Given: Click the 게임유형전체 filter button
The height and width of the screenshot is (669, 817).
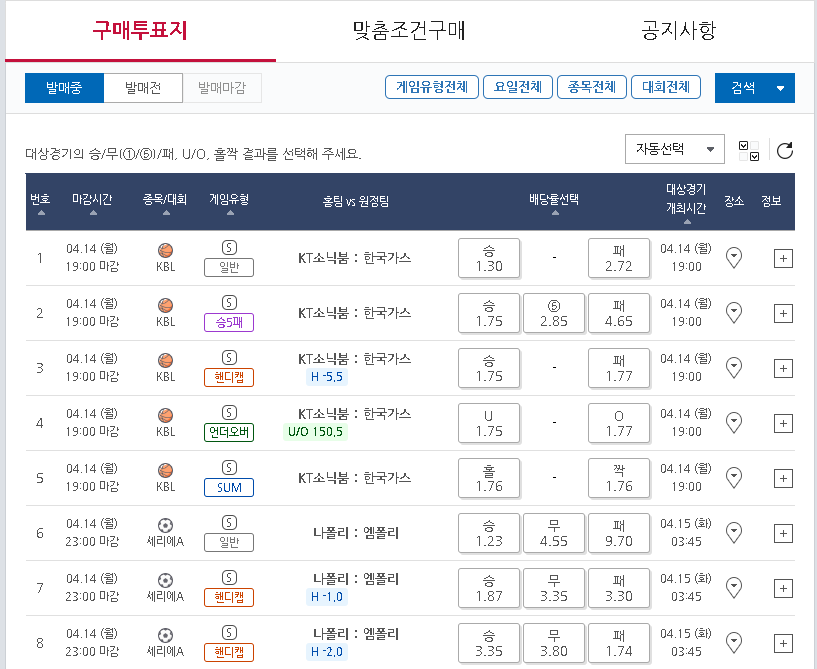Looking at the screenshot, I should pos(431,87).
